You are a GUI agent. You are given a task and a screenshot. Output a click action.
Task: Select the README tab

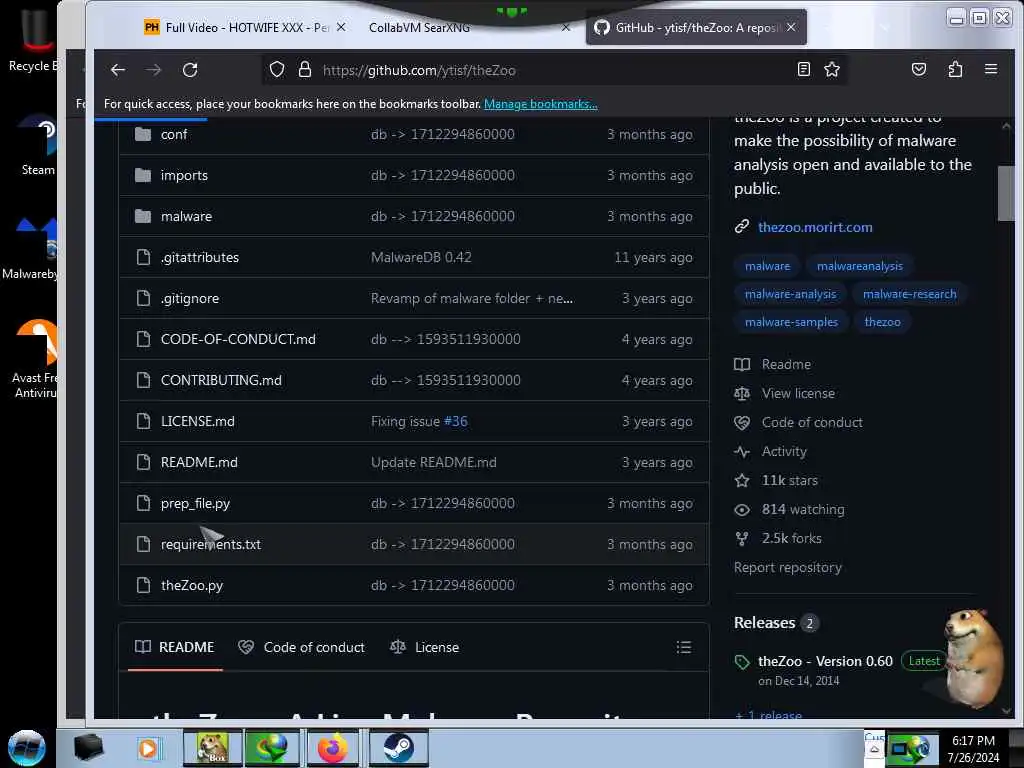point(174,647)
